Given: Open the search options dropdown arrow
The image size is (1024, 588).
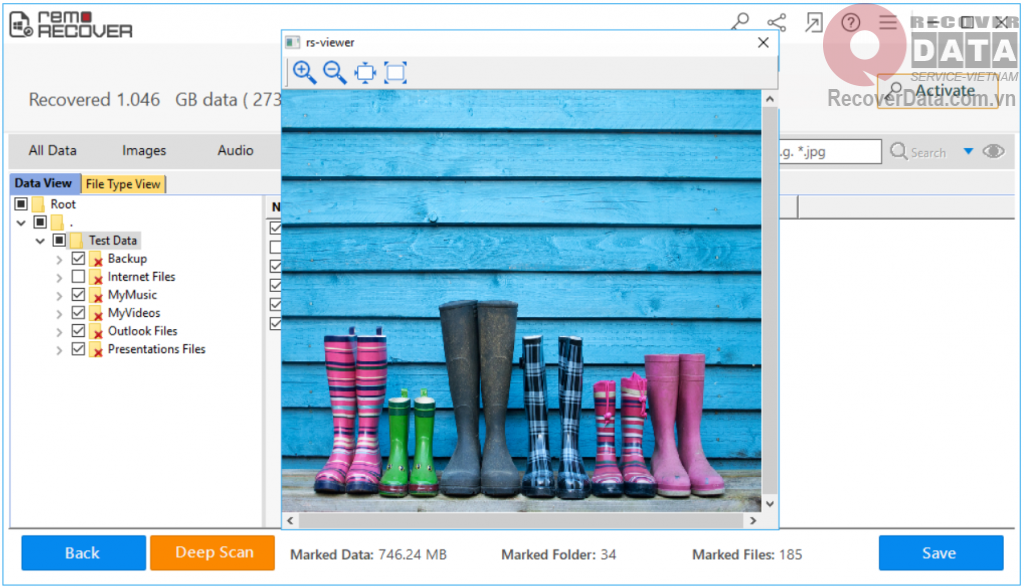Looking at the screenshot, I should pos(968,152).
